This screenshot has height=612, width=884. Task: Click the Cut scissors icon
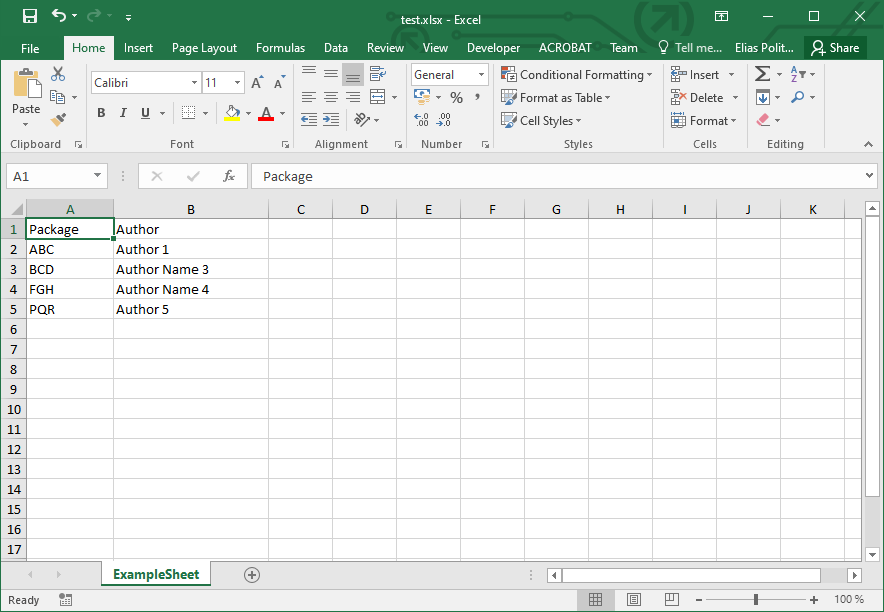58,74
